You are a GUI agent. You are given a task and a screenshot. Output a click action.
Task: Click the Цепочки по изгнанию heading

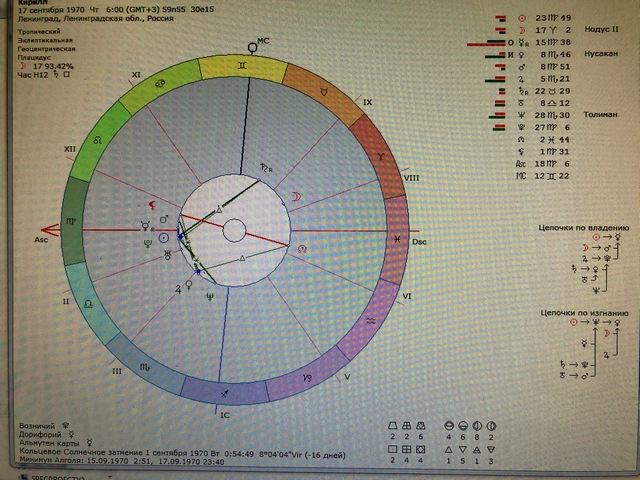coord(584,311)
